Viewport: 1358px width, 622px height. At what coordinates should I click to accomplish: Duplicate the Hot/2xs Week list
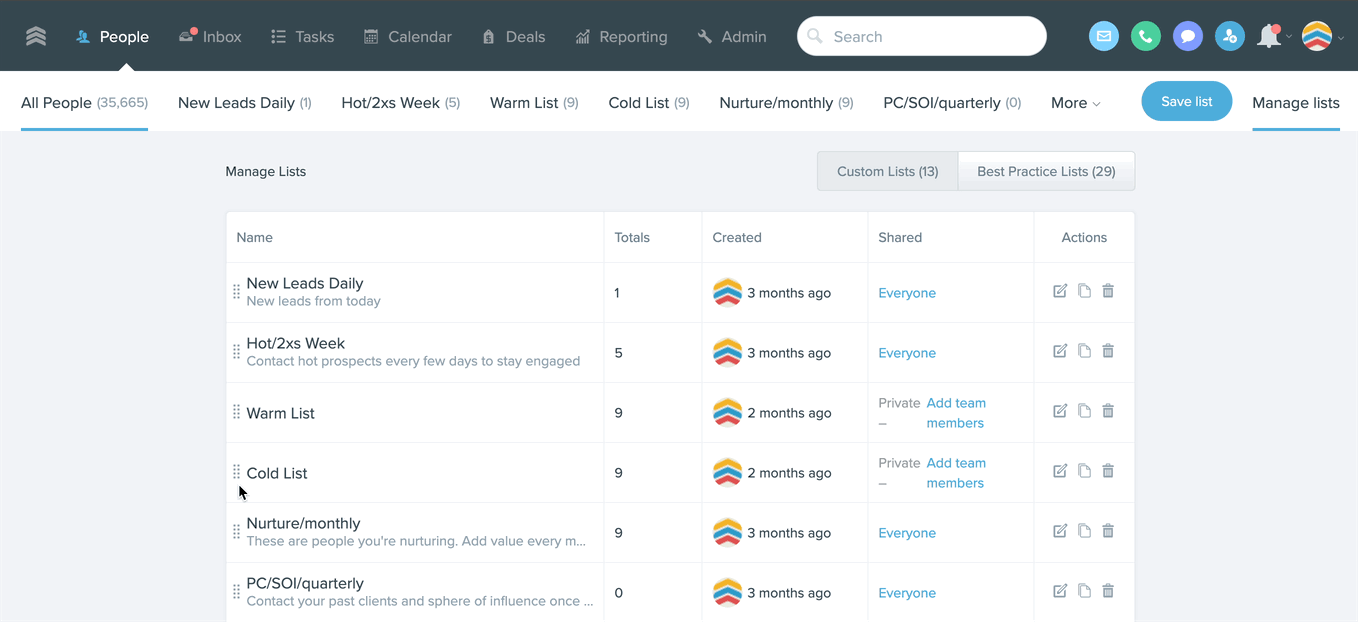[x=1084, y=350]
